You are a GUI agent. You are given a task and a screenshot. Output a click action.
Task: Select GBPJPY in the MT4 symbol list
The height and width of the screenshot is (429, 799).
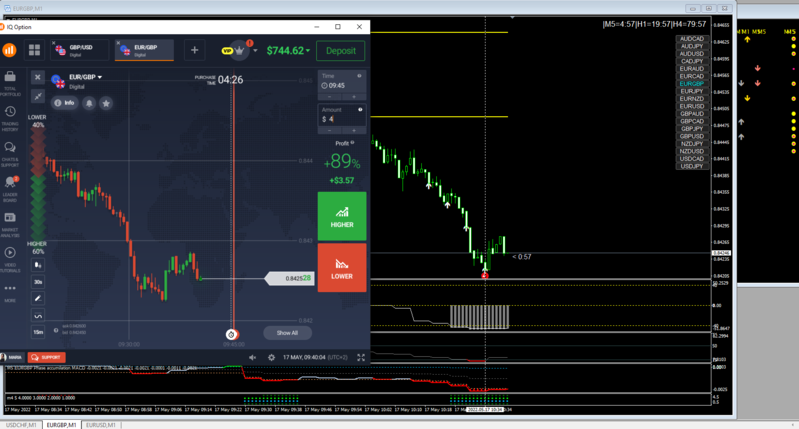tap(691, 129)
